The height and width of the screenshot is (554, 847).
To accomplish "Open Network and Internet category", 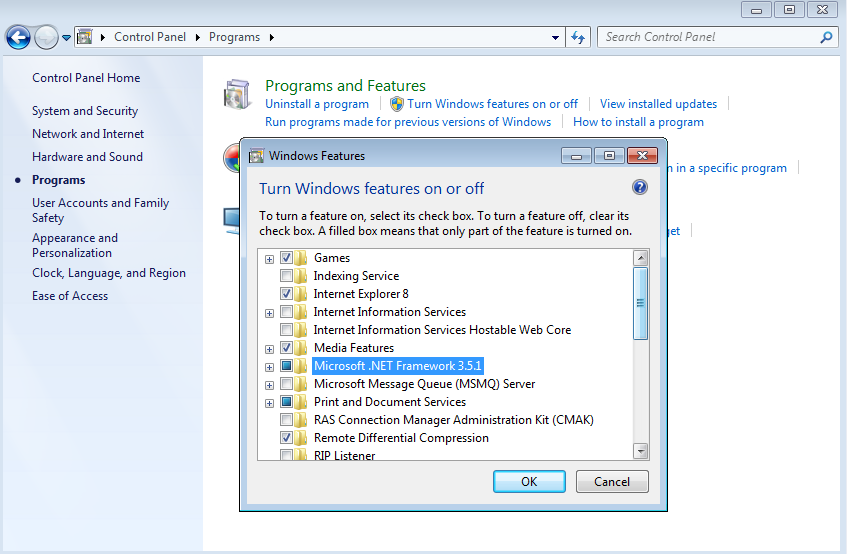I will (88, 134).
